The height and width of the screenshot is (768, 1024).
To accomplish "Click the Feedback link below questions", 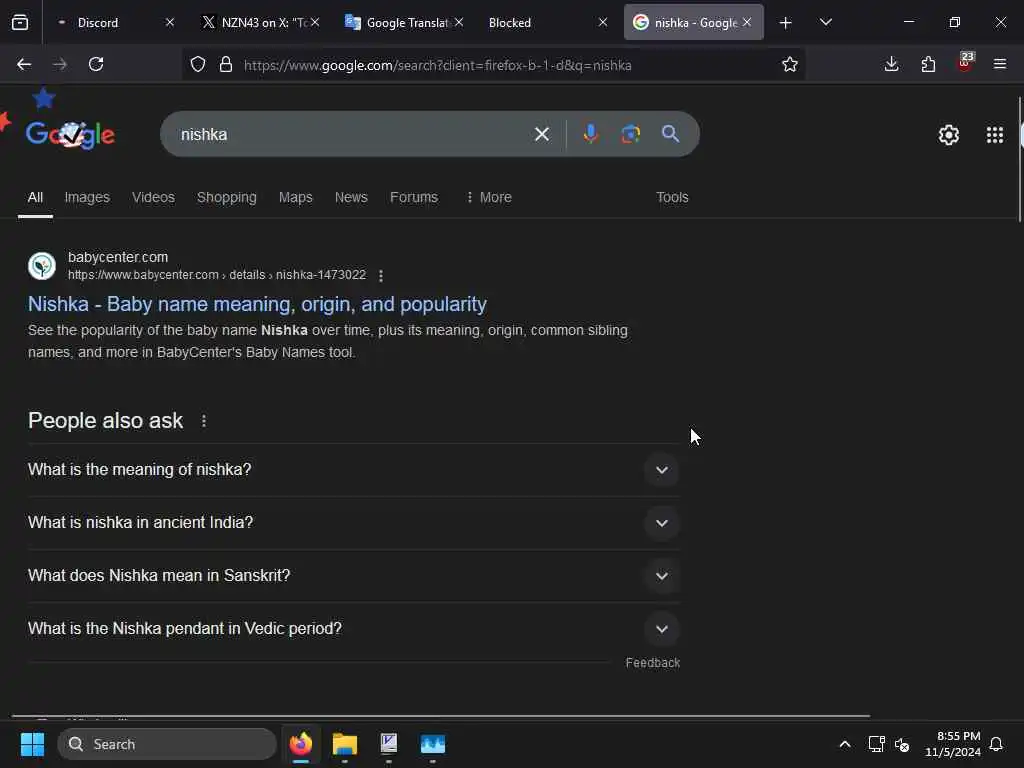I will click(x=652, y=663).
